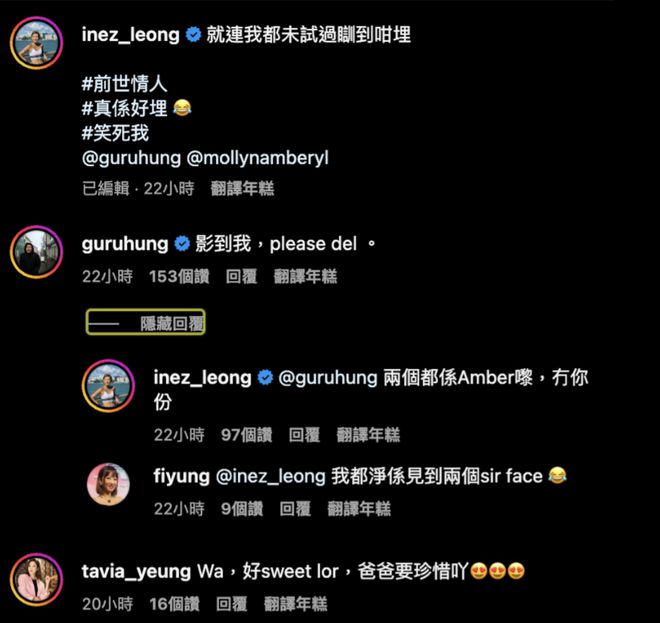Reply to guruhung's comment via 回覆
Image resolution: width=660 pixels, height=623 pixels.
(241, 277)
